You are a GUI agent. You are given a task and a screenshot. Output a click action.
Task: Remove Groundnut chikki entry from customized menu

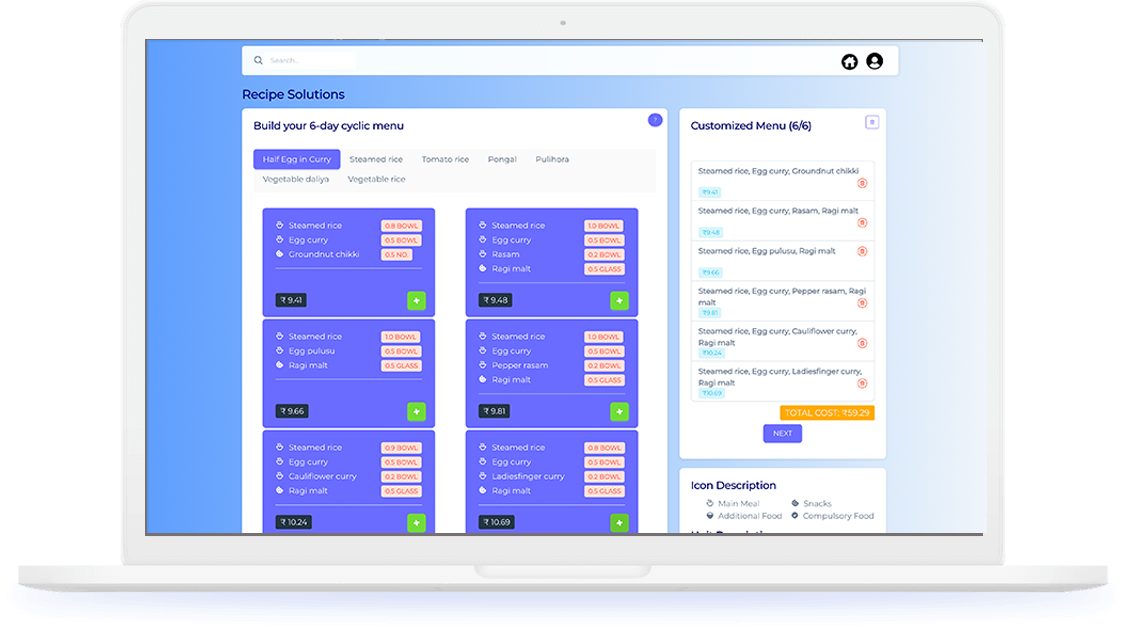coord(862,183)
